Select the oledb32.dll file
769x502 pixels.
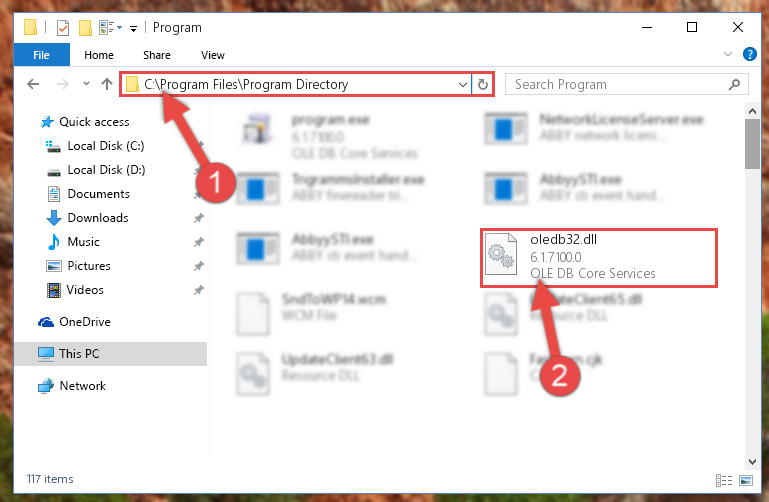pos(598,257)
